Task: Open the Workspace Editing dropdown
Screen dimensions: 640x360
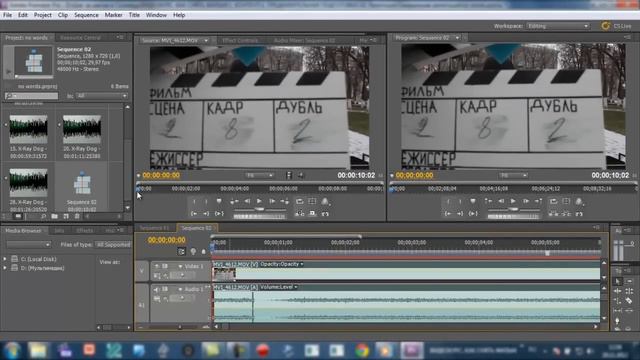Action: [x=558, y=26]
